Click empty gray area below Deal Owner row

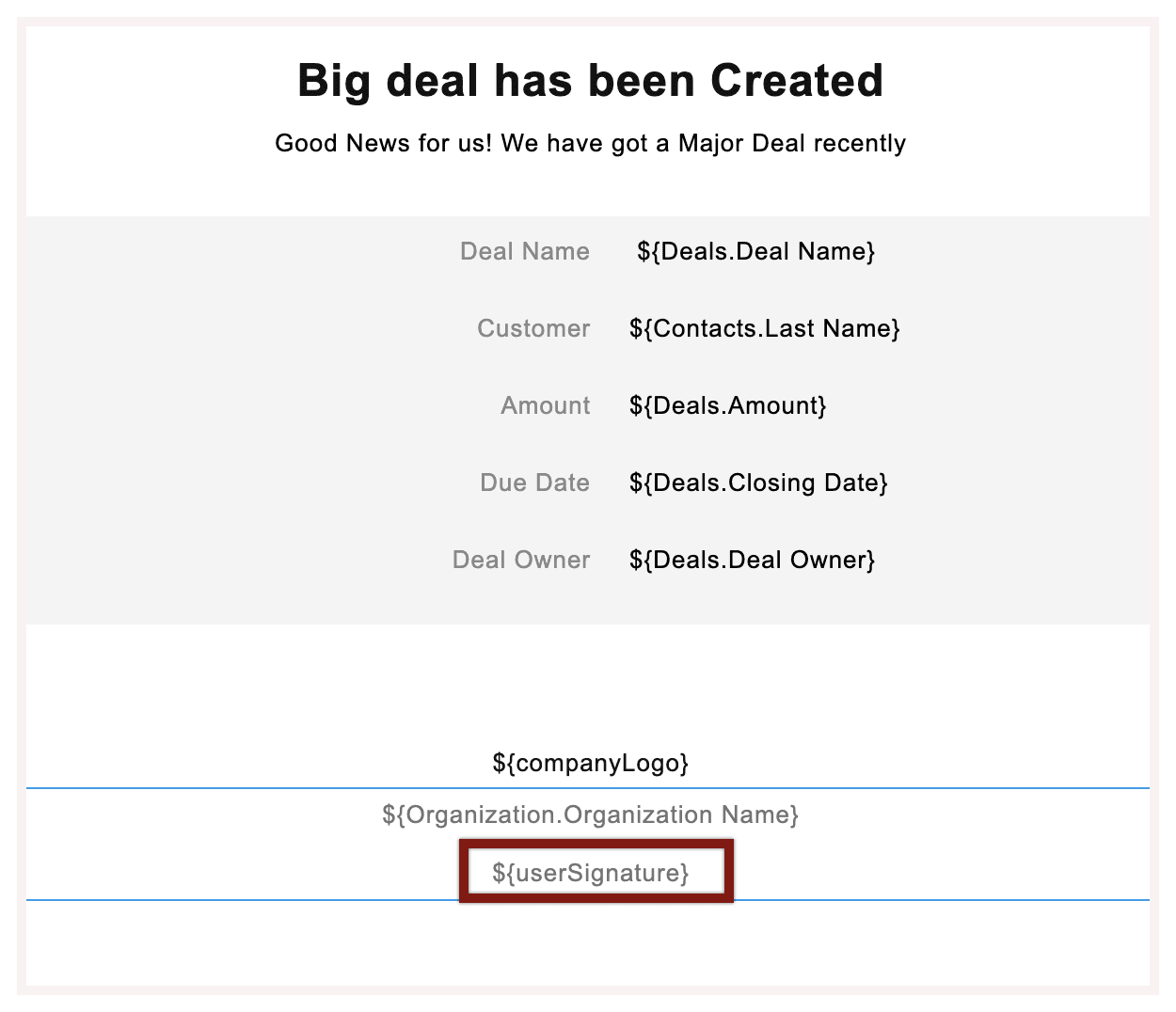click(x=588, y=602)
